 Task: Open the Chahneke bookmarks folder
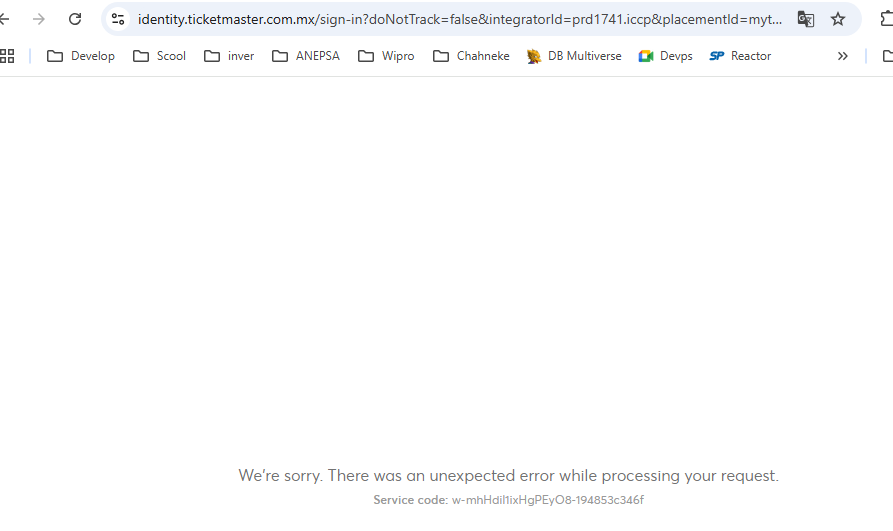point(471,56)
